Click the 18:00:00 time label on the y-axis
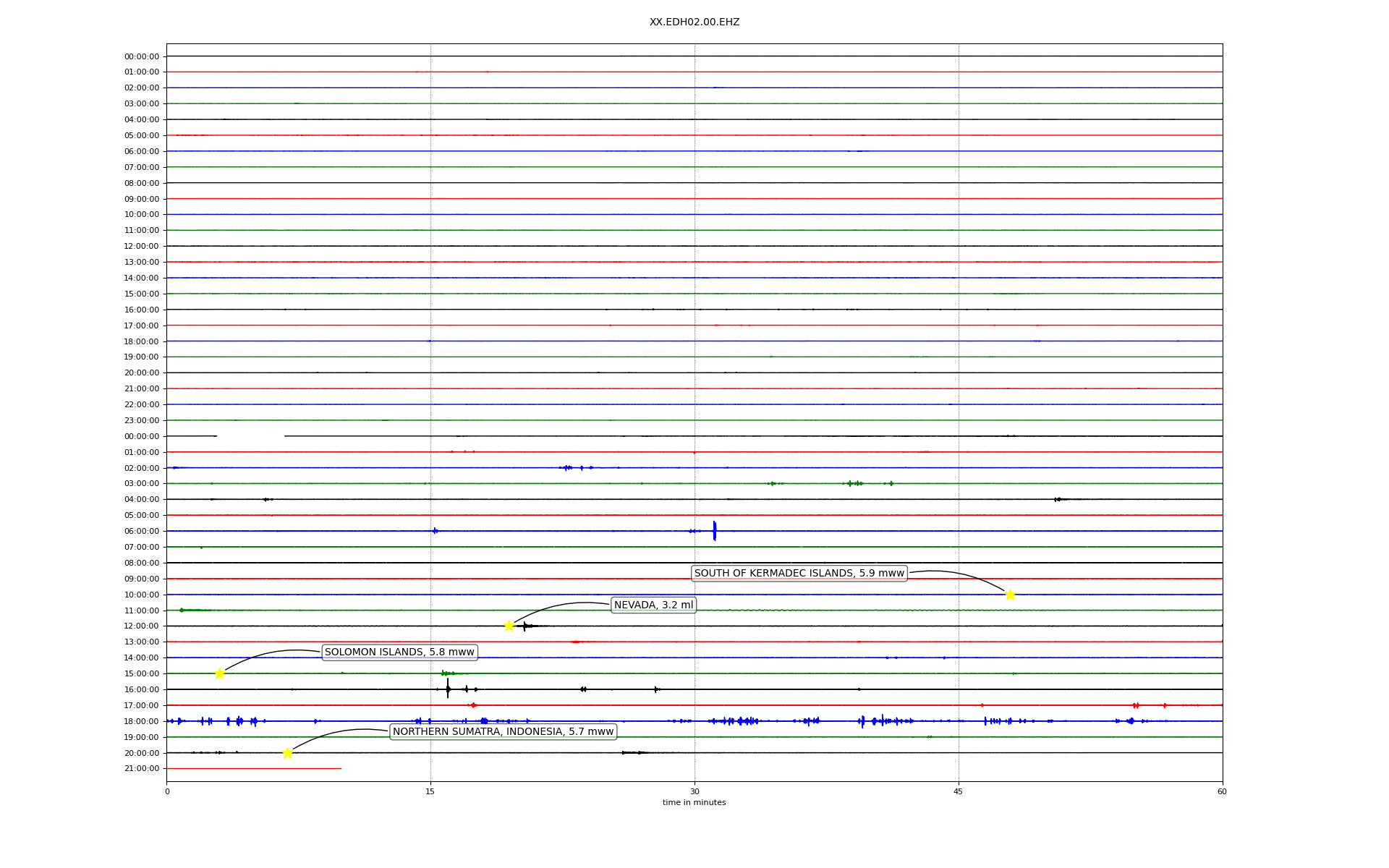The height and width of the screenshot is (868, 1389). point(142,721)
